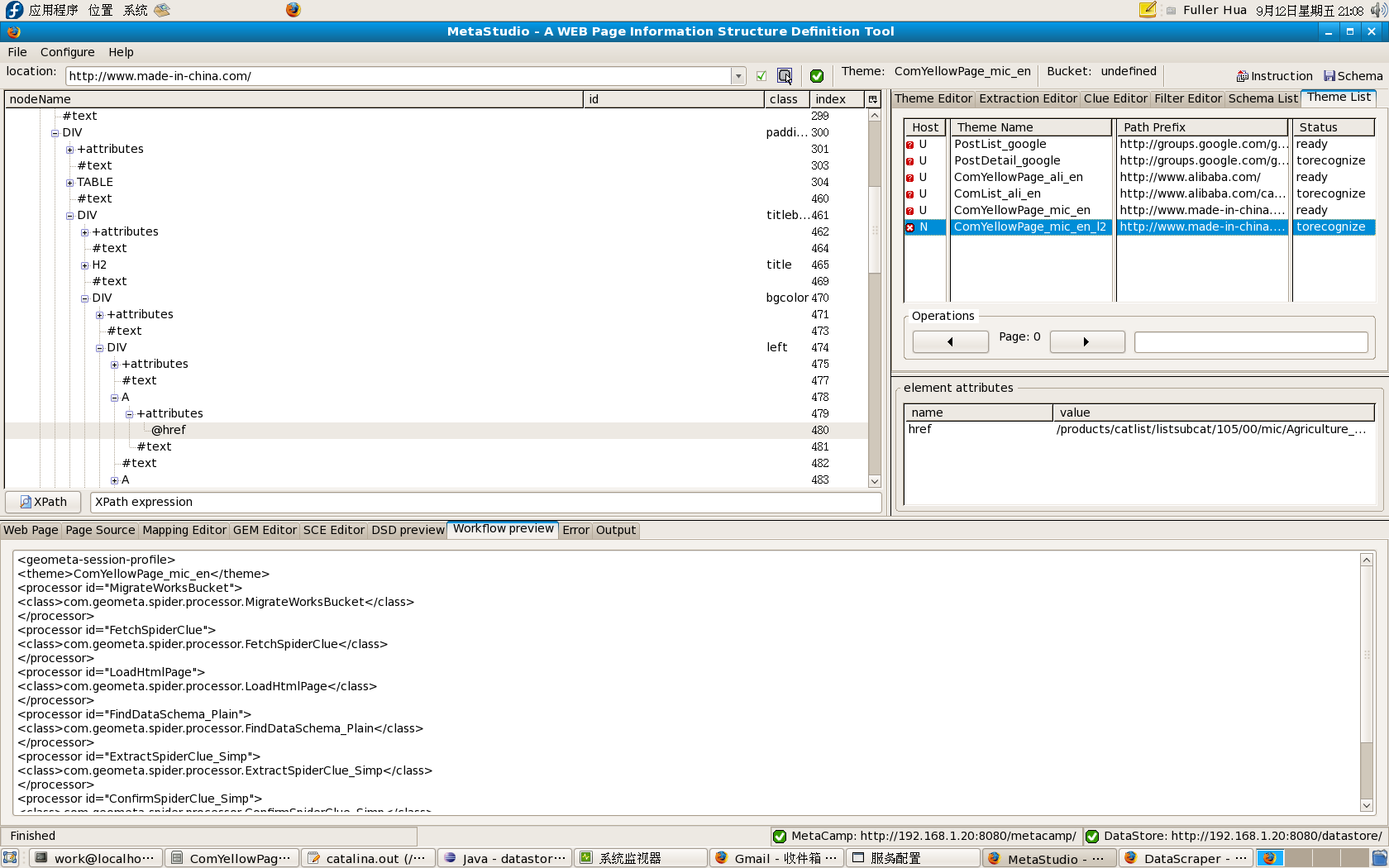Open the Fedora applications menu icon

(14, 10)
